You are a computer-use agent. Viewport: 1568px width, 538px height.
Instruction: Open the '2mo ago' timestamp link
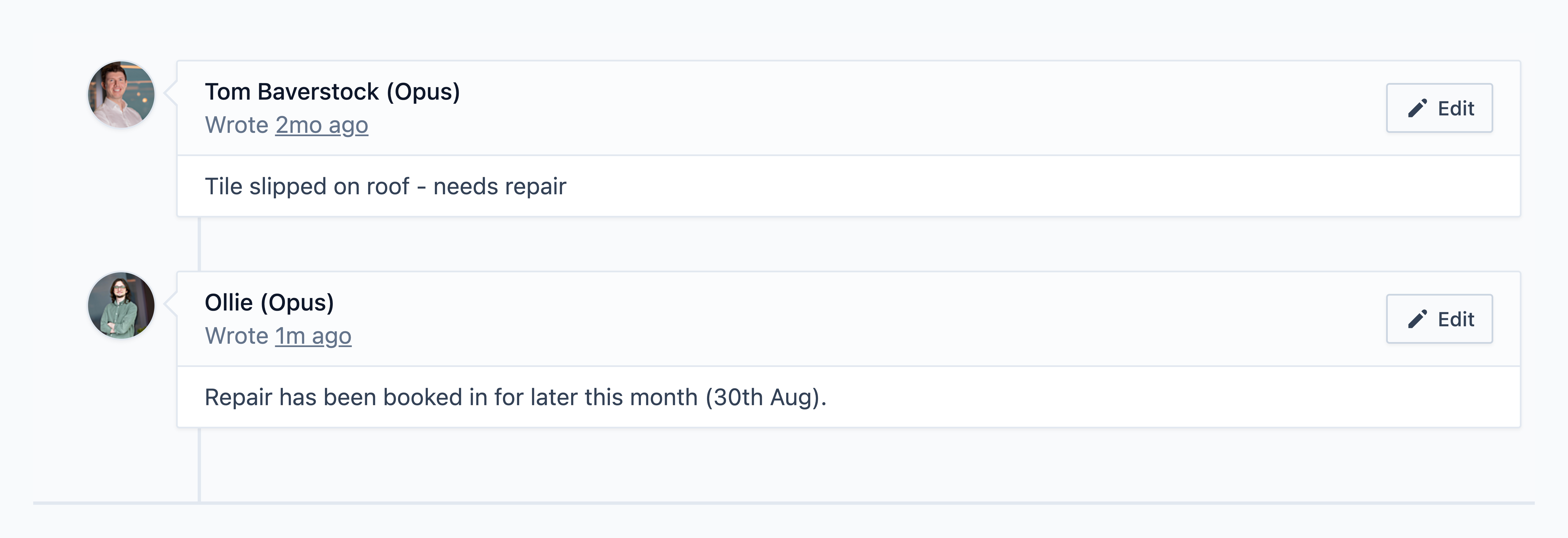[321, 125]
